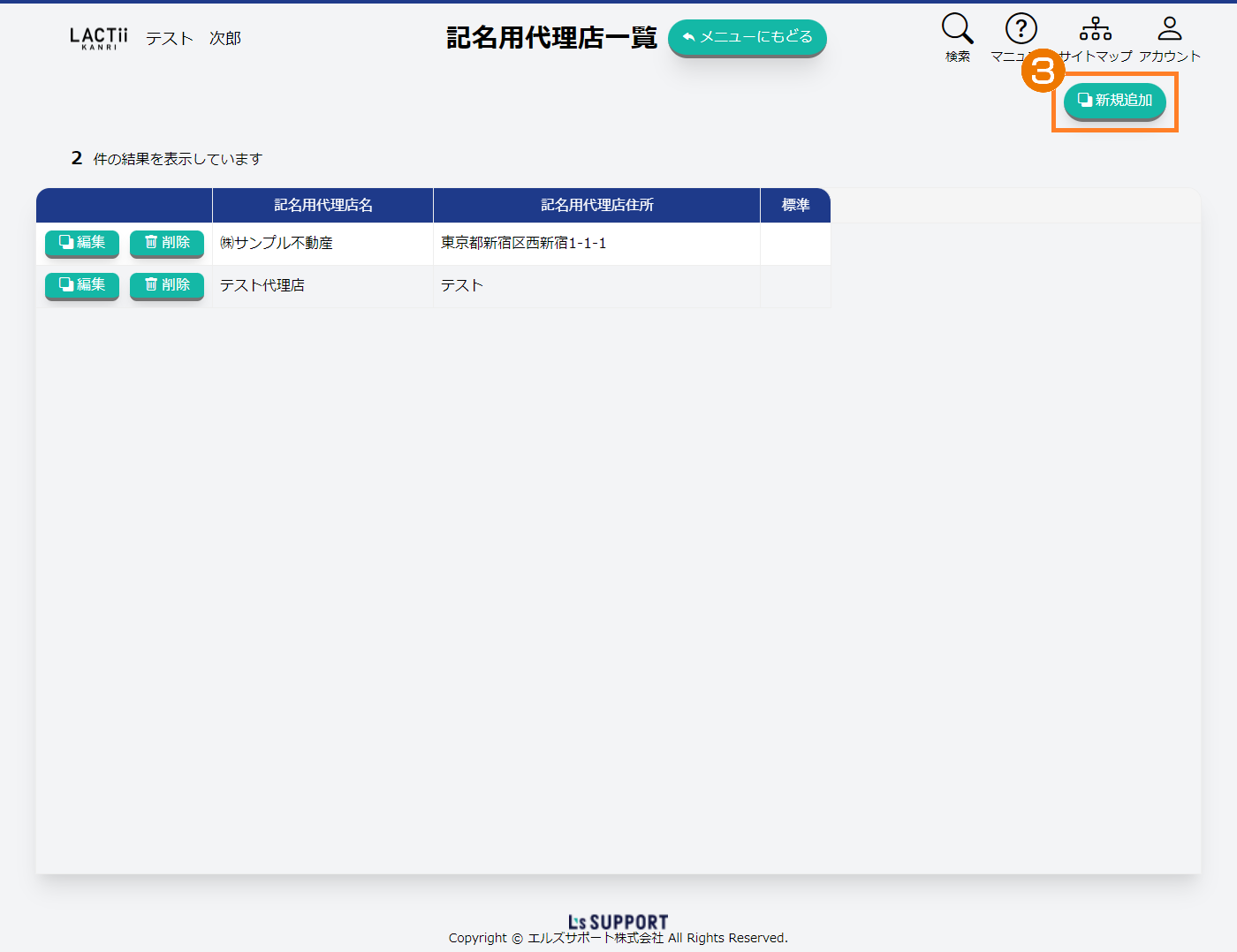Click the 記名用代理店住所 column header
The image size is (1237, 952).
coord(596,205)
